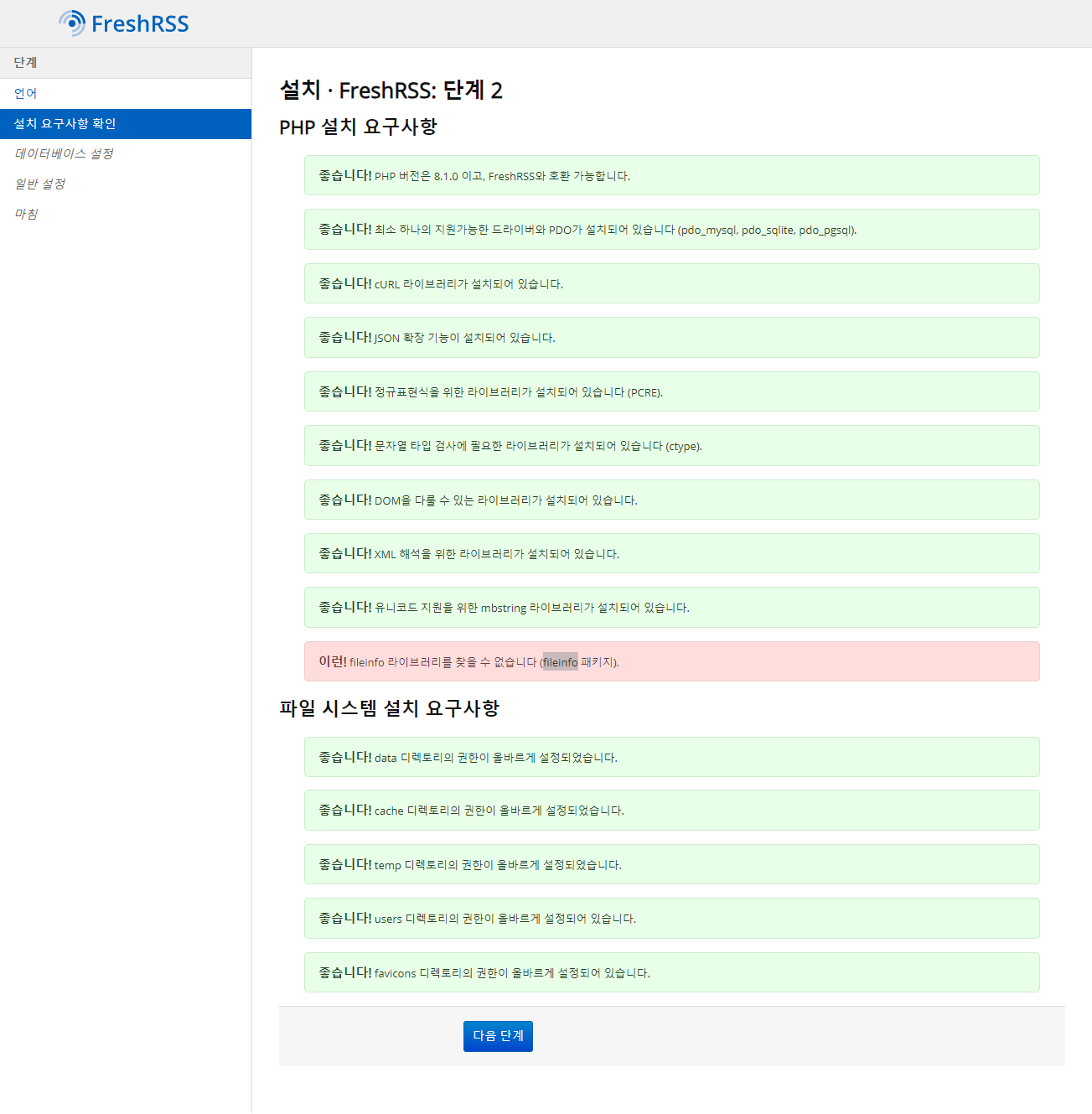Viewport: 1092px width, 1114px height.
Task: Click the 다음 단계 button
Action: point(498,1036)
